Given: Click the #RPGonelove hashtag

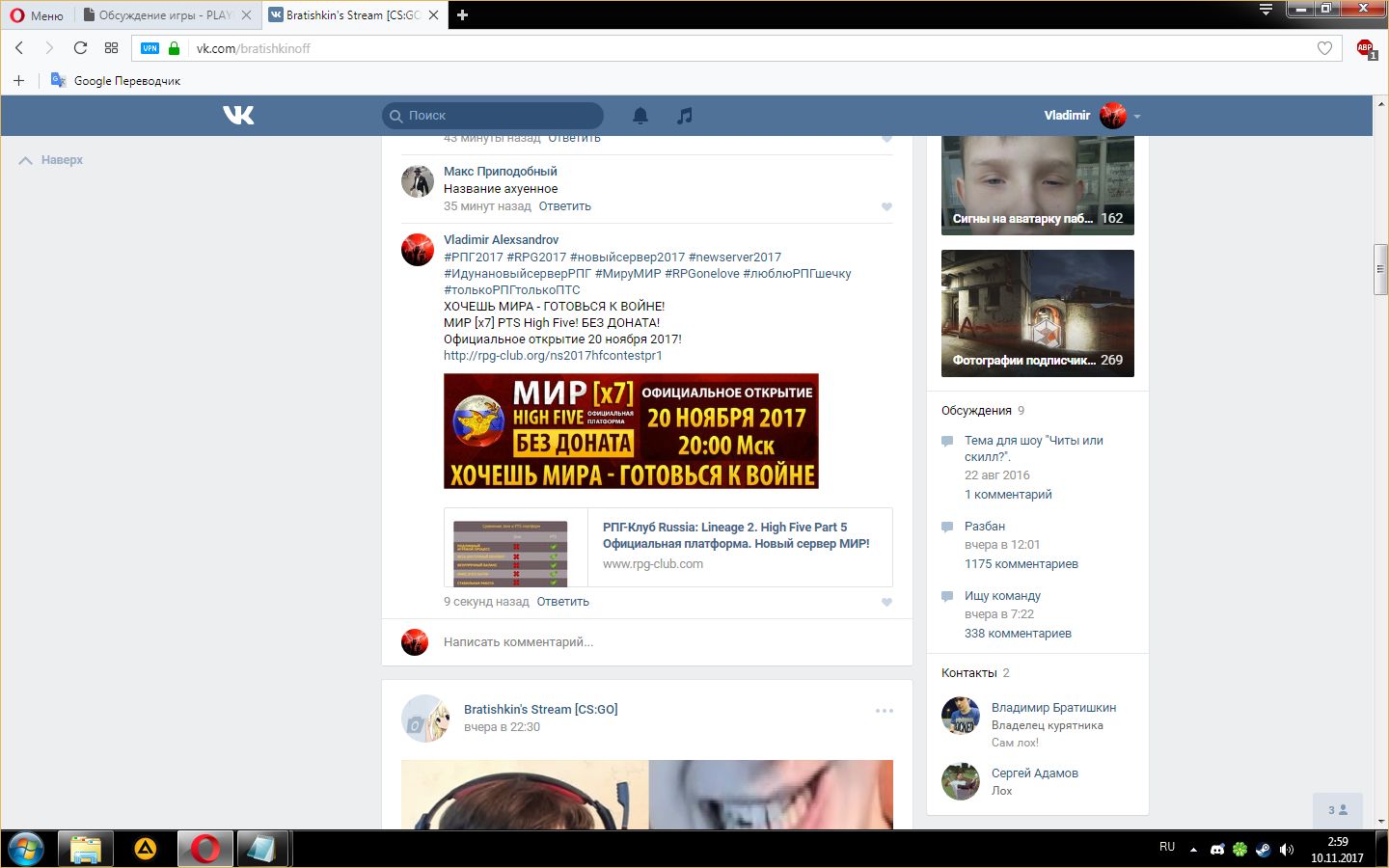Looking at the screenshot, I should (701, 274).
